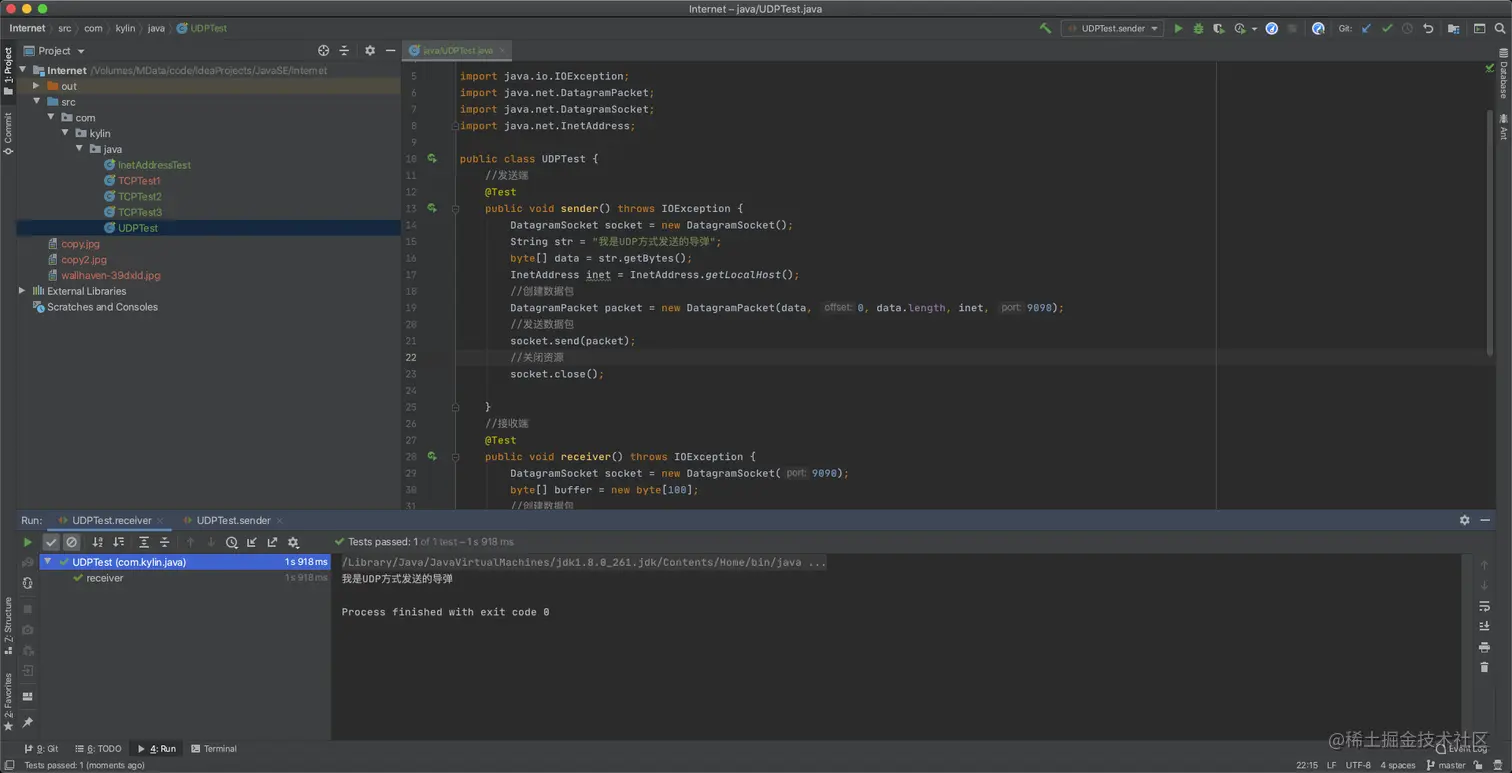Rerun tests using the green play icon in Run panel
1512x773 pixels.
27,542
